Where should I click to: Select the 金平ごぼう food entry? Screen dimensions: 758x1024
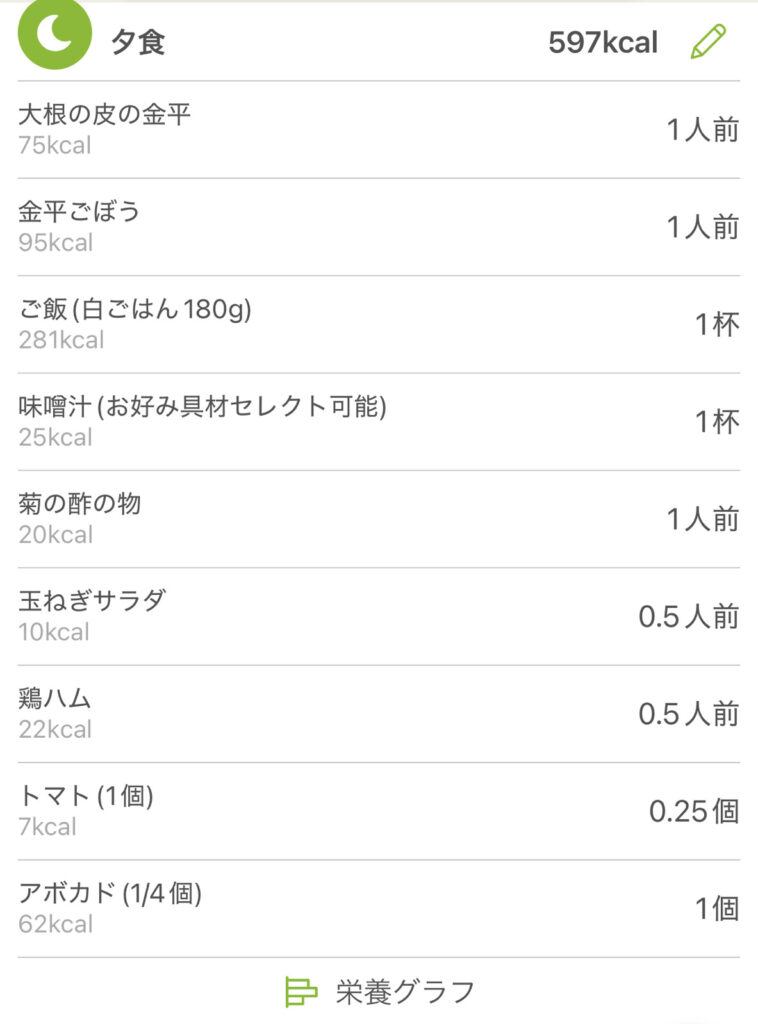[x=79, y=212]
